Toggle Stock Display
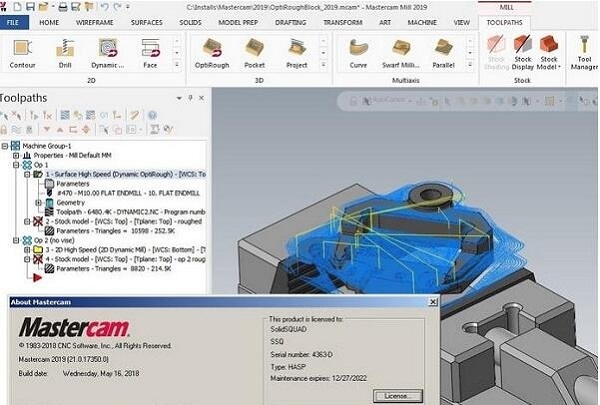 pos(523,53)
